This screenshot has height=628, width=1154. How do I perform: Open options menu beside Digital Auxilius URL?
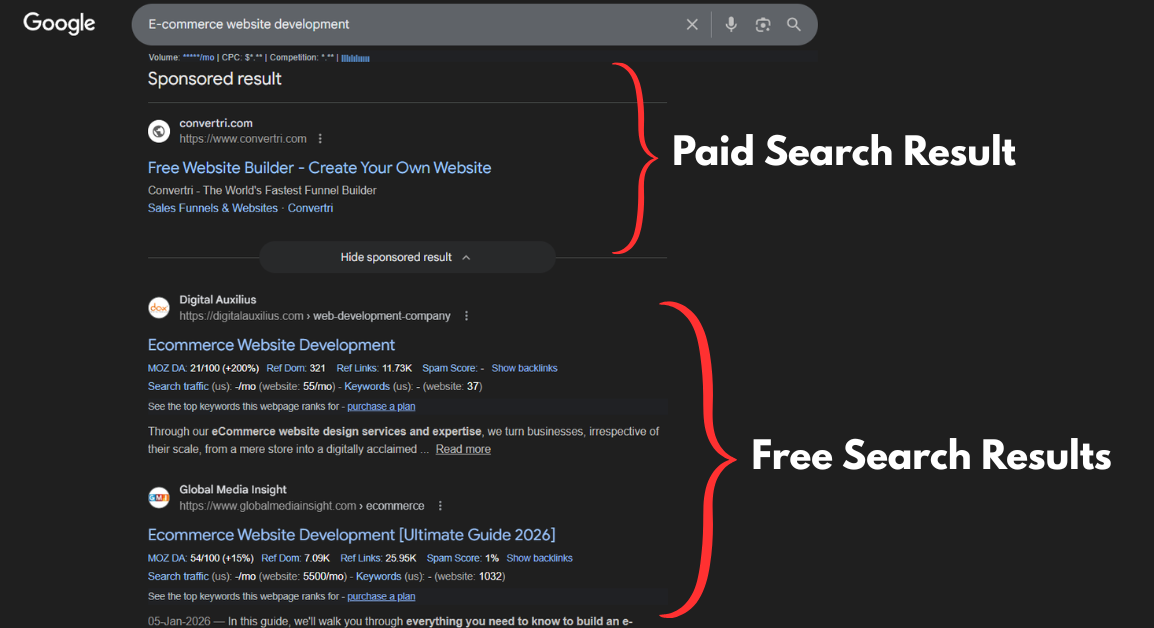pyautogui.click(x=466, y=315)
